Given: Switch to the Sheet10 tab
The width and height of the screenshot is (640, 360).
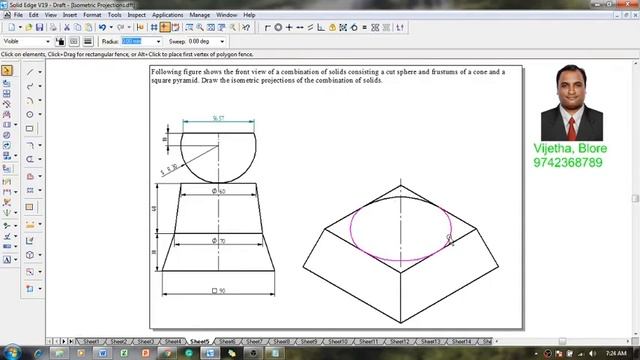Looking at the screenshot, I should pos(338,341).
